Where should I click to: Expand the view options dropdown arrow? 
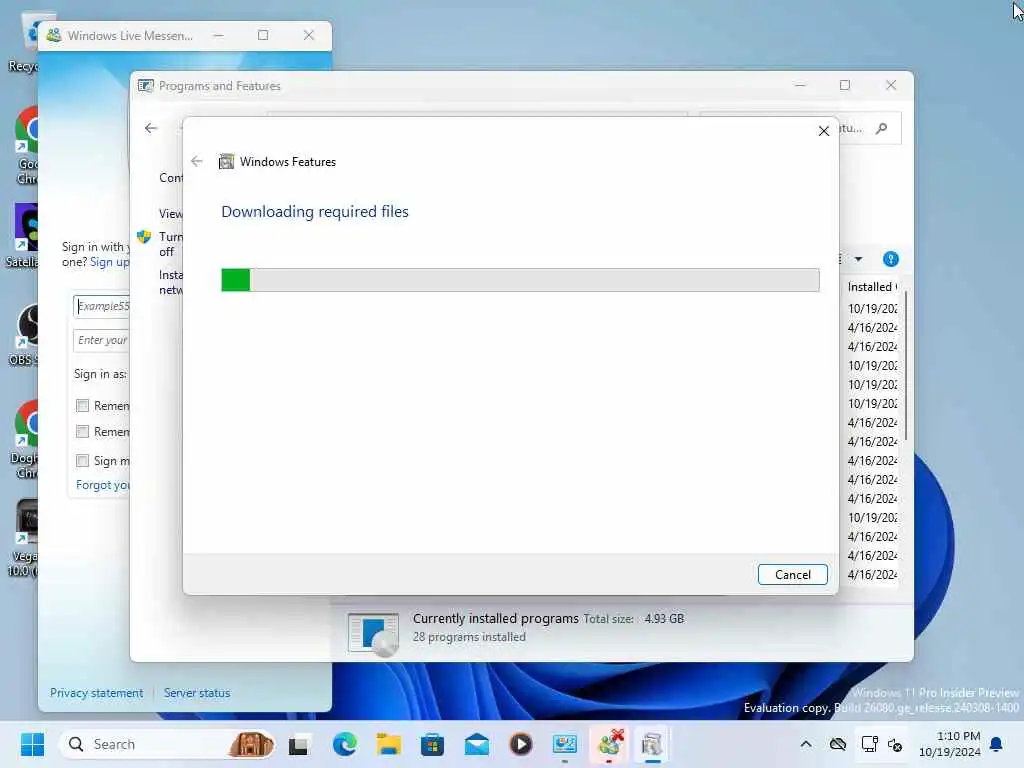858,259
